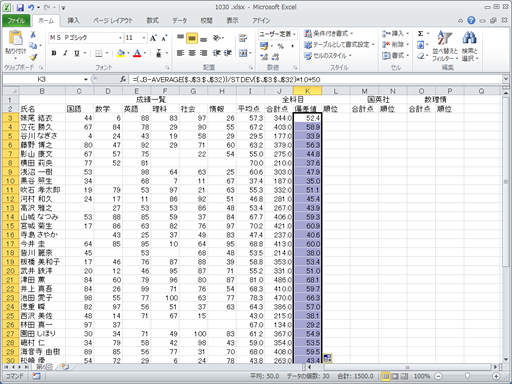Switch to the Formulas tab
The width and height of the screenshot is (512, 384).
coord(153,21)
